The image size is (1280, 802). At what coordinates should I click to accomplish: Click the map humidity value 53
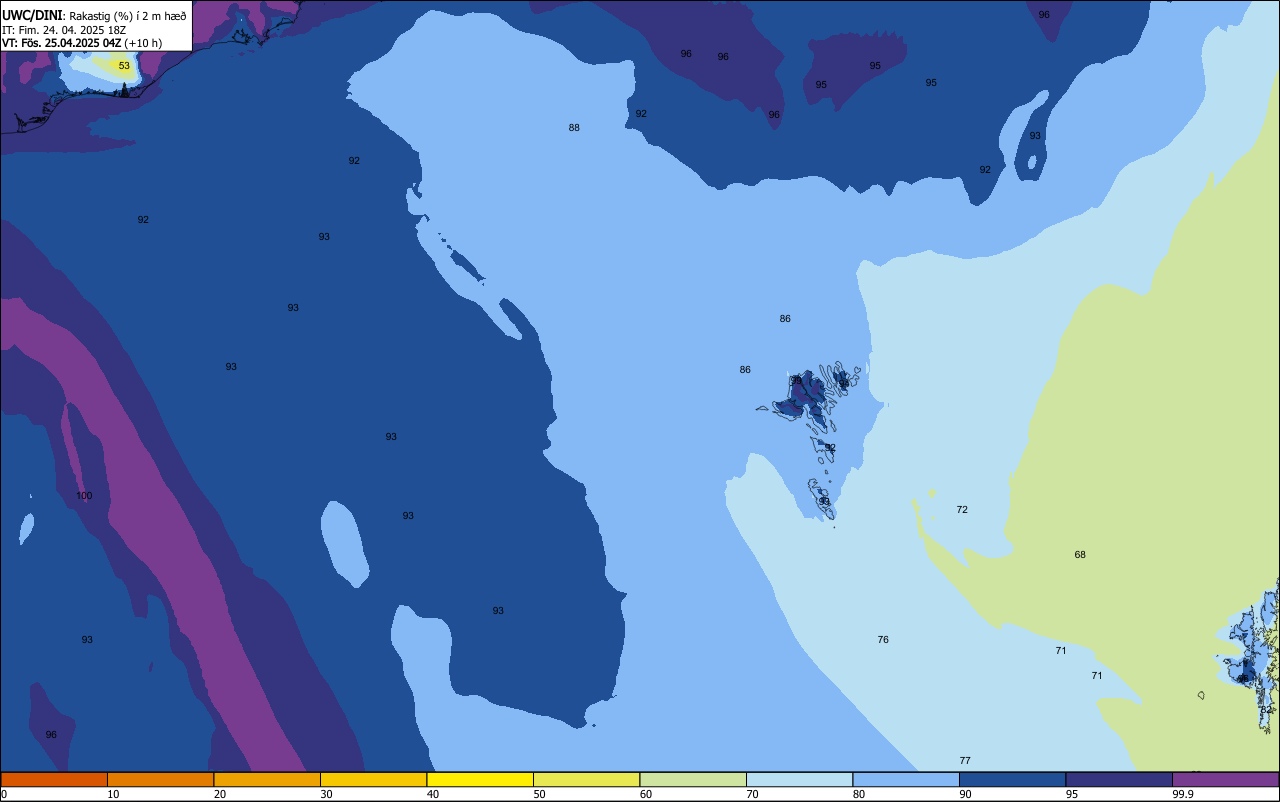tap(124, 66)
